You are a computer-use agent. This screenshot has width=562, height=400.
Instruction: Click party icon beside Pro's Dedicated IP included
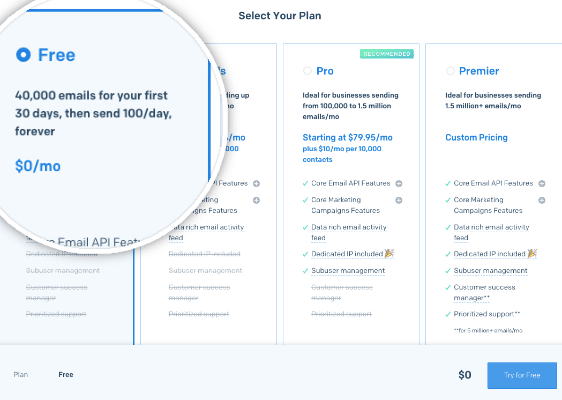coord(389,253)
